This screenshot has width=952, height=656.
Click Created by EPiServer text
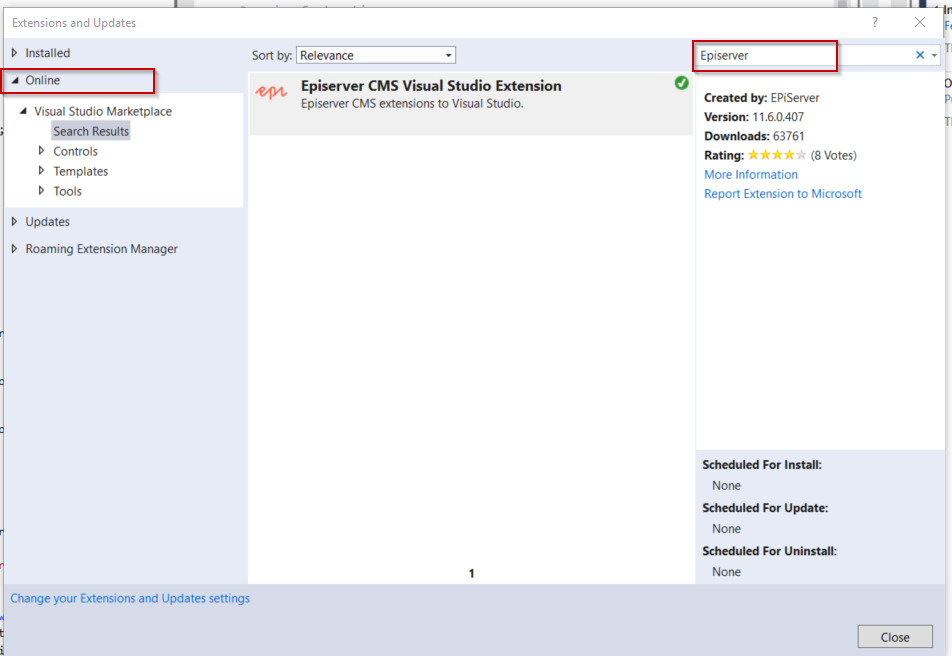(x=761, y=98)
